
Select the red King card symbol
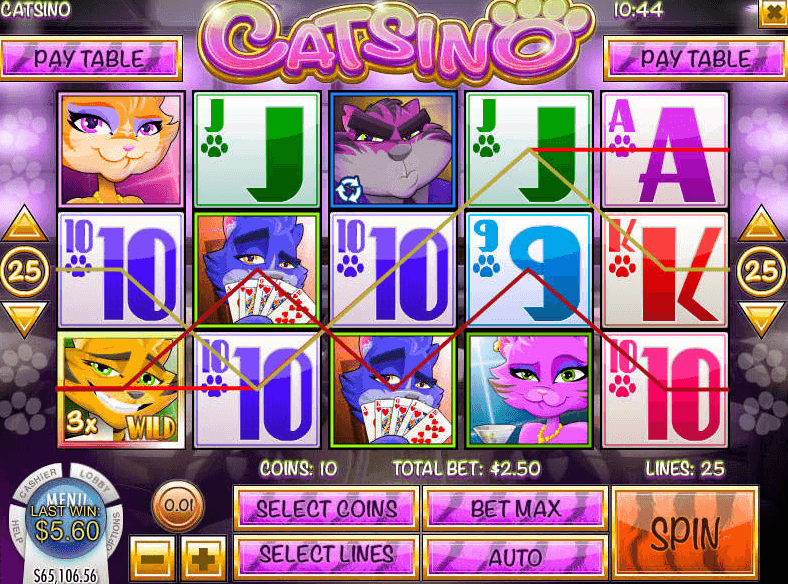pos(665,270)
